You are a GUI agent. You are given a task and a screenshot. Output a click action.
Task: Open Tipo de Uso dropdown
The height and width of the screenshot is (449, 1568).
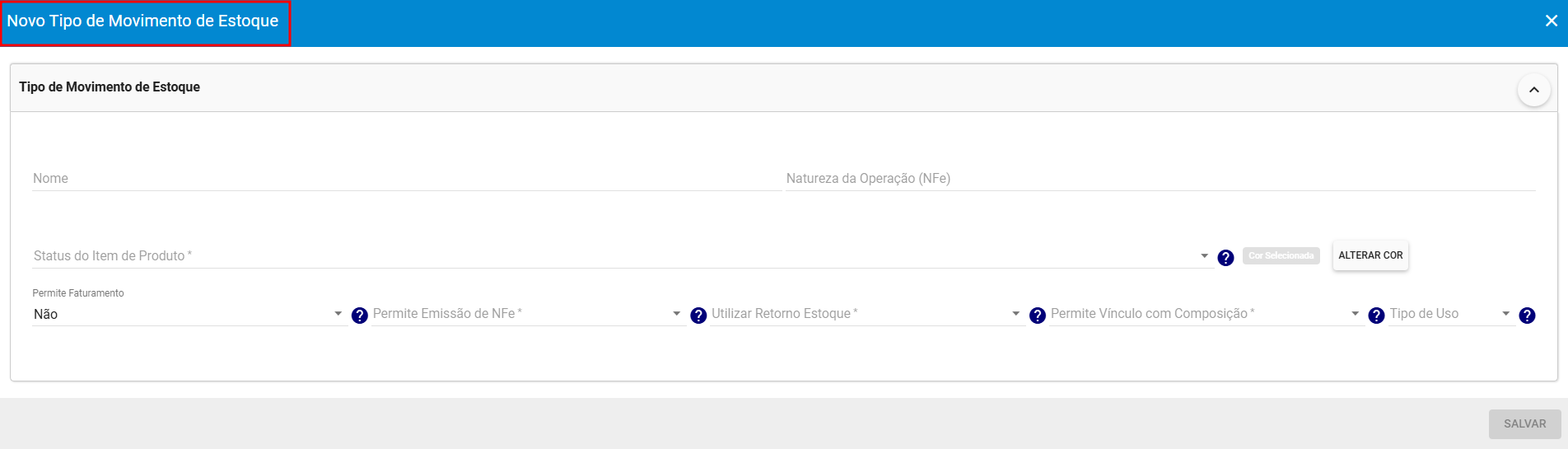click(1452, 314)
